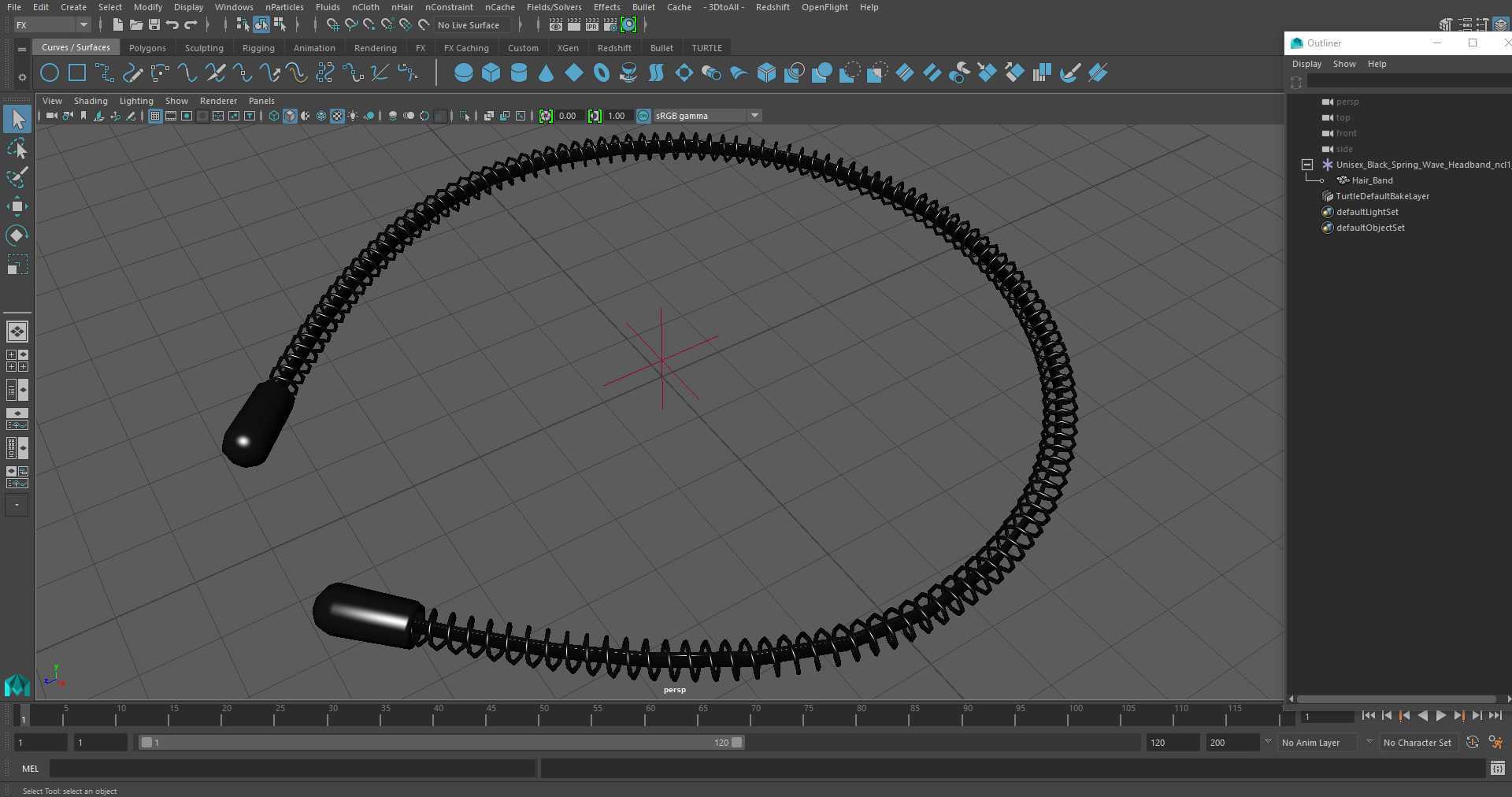Click the range slider start handle
The width and height of the screenshot is (1512, 797).
pyautogui.click(x=146, y=742)
